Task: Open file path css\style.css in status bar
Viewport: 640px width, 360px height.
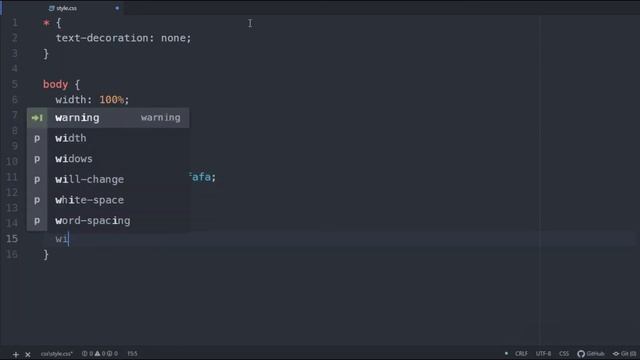Action: click(57, 354)
